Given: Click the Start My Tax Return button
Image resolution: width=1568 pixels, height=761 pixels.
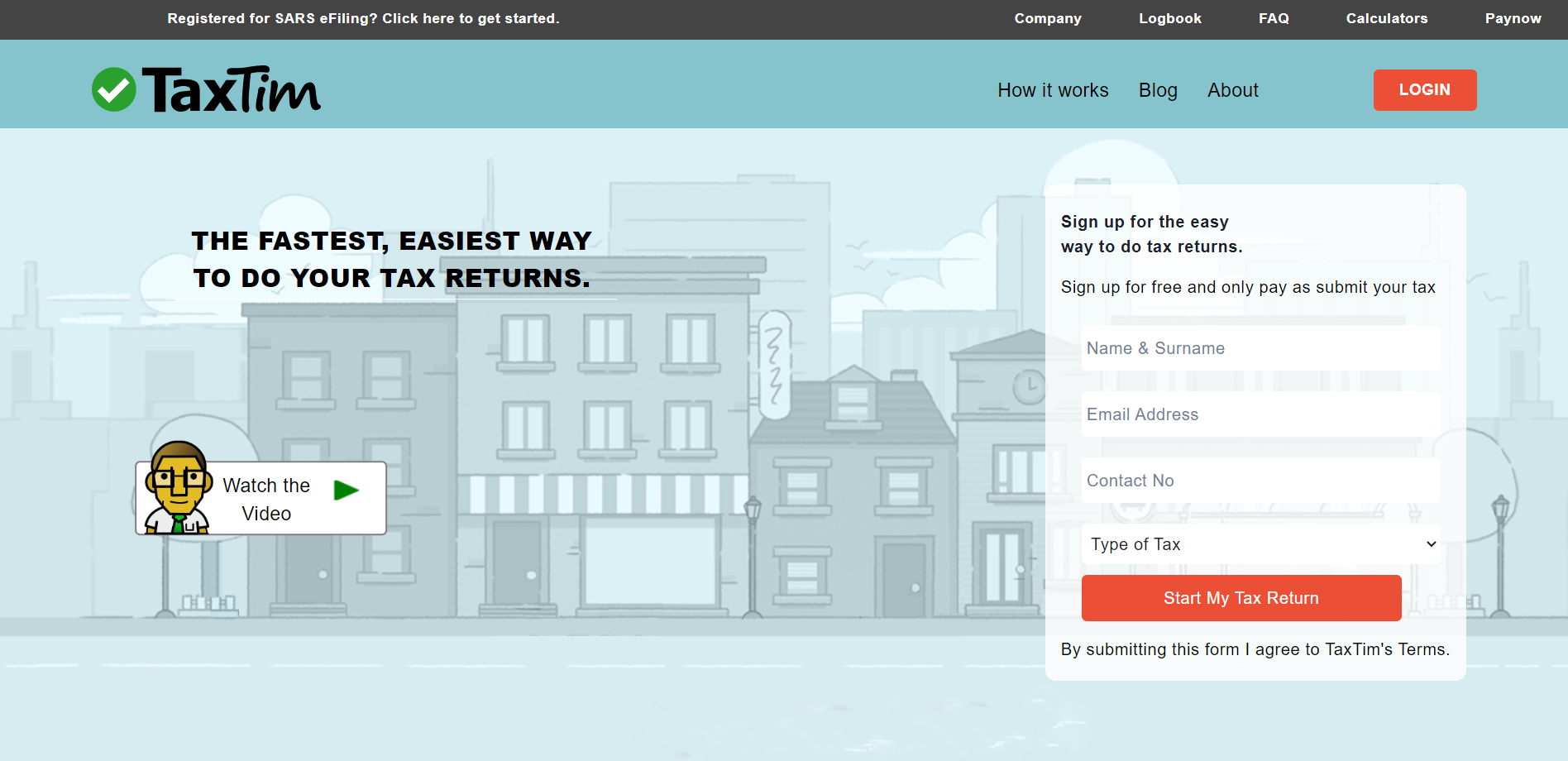Looking at the screenshot, I should tap(1241, 598).
